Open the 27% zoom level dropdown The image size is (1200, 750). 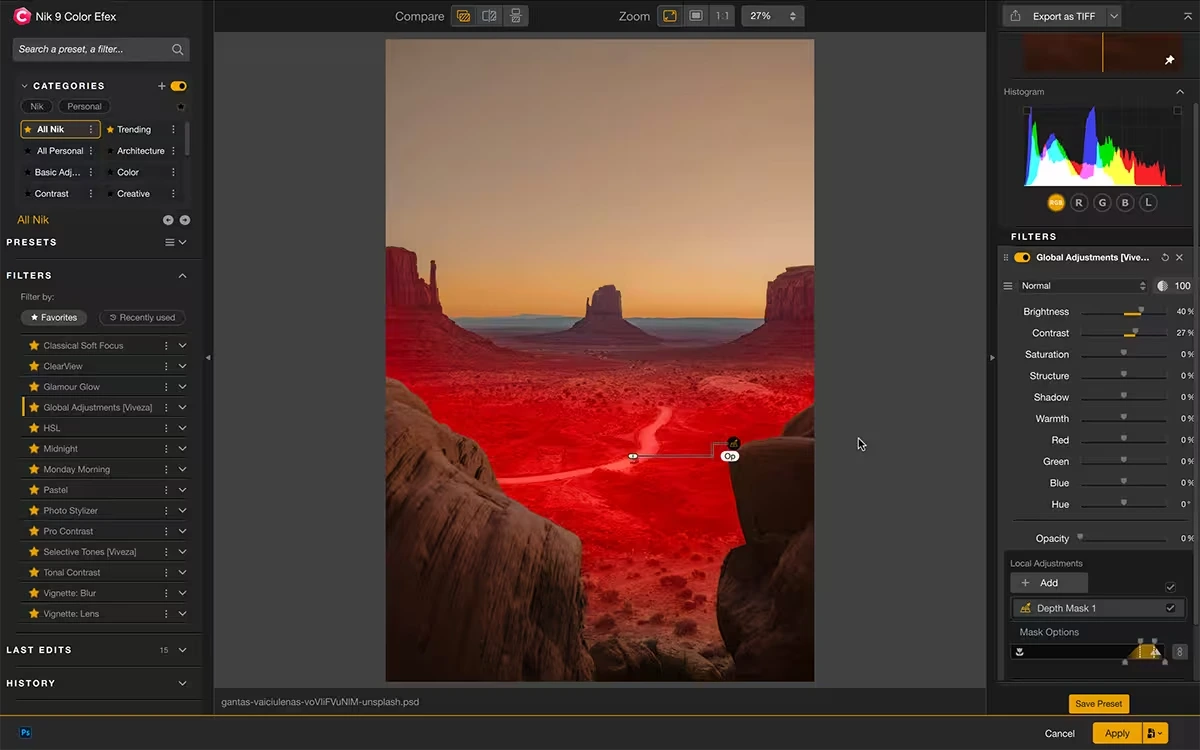point(774,16)
